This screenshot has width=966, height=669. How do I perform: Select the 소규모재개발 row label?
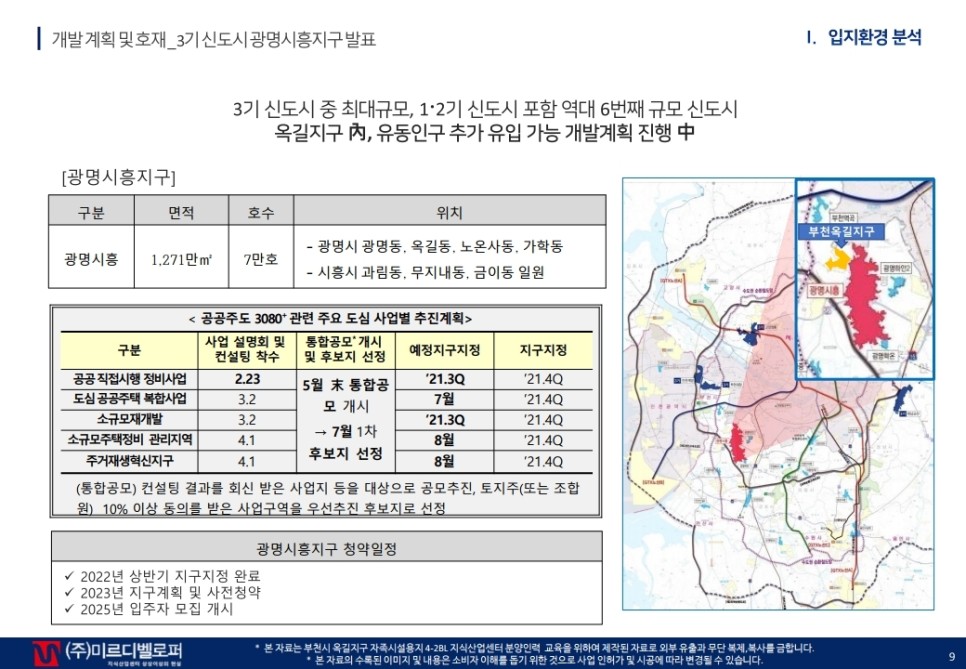click(129, 419)
